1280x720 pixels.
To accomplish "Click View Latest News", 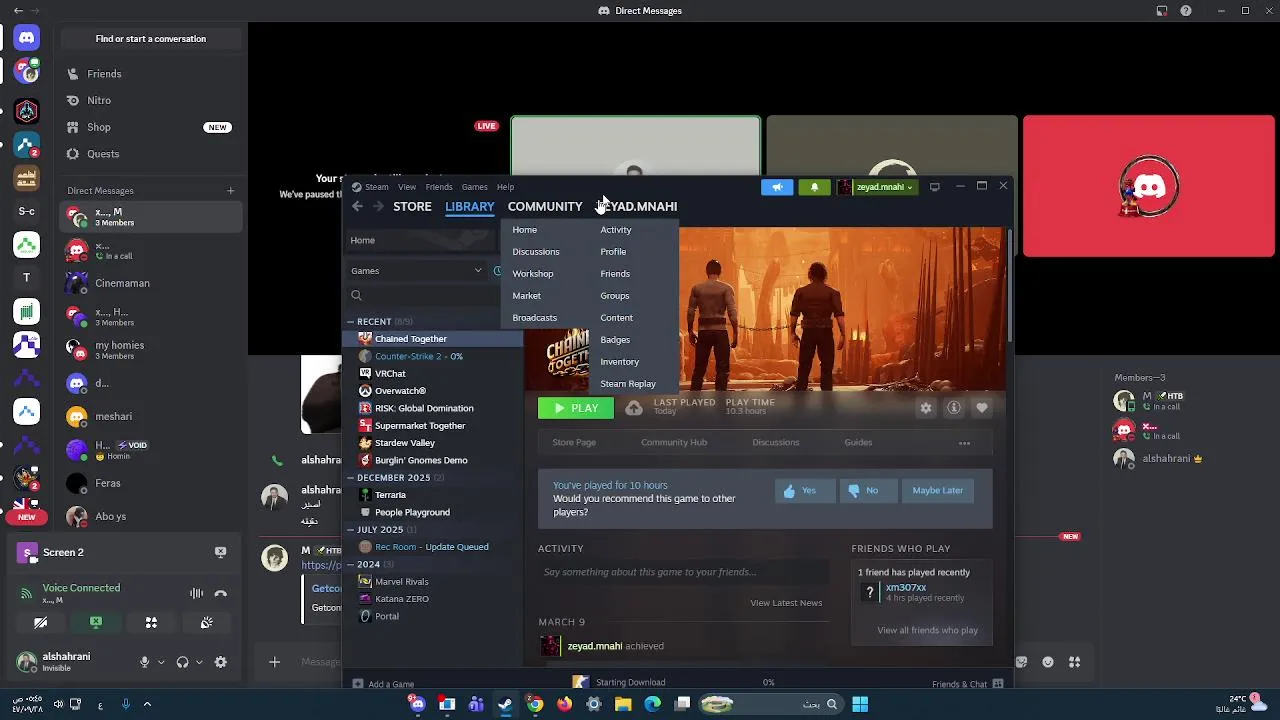I will pyautogui.click(x=786, y=603).
